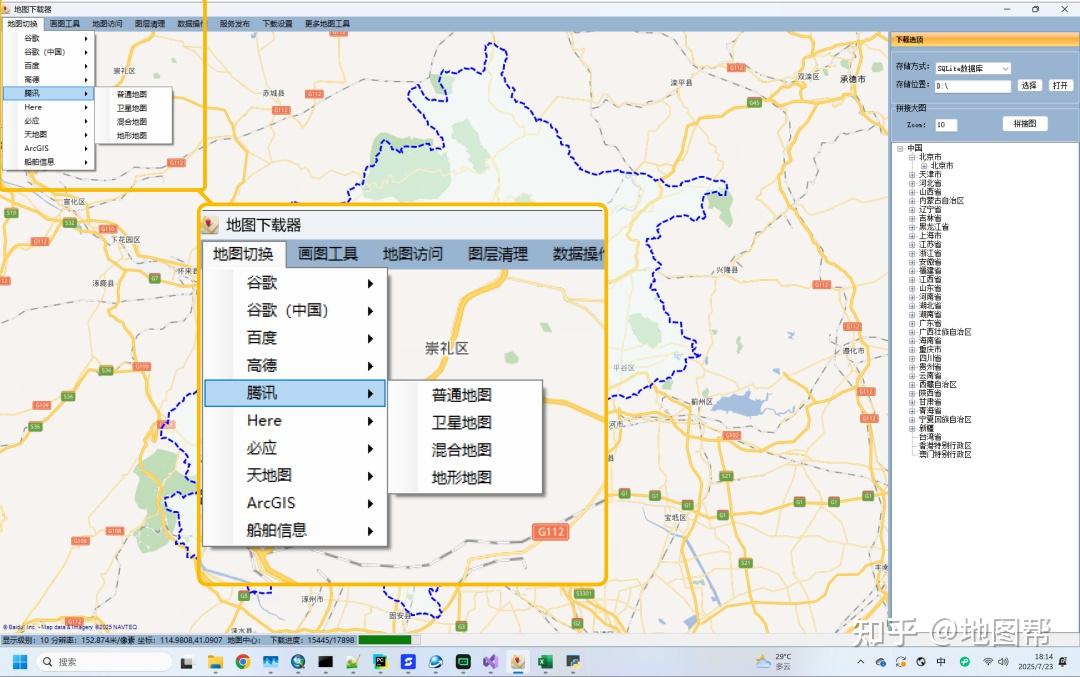Open Visual Studio from the taskbar
This screenshot has height=677, width=1080.
point(490,662)
